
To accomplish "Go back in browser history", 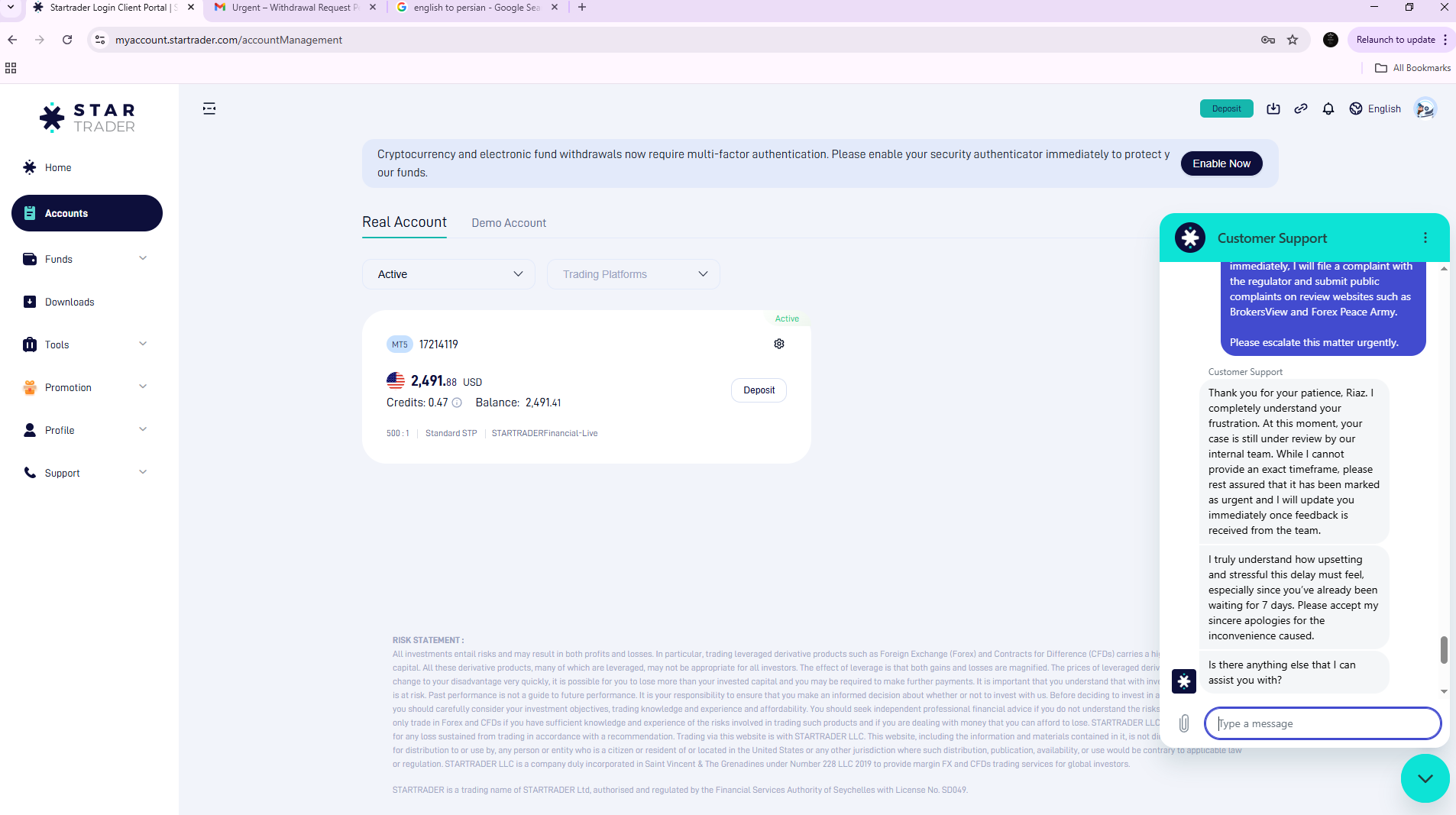I will [x=12, y=40].
